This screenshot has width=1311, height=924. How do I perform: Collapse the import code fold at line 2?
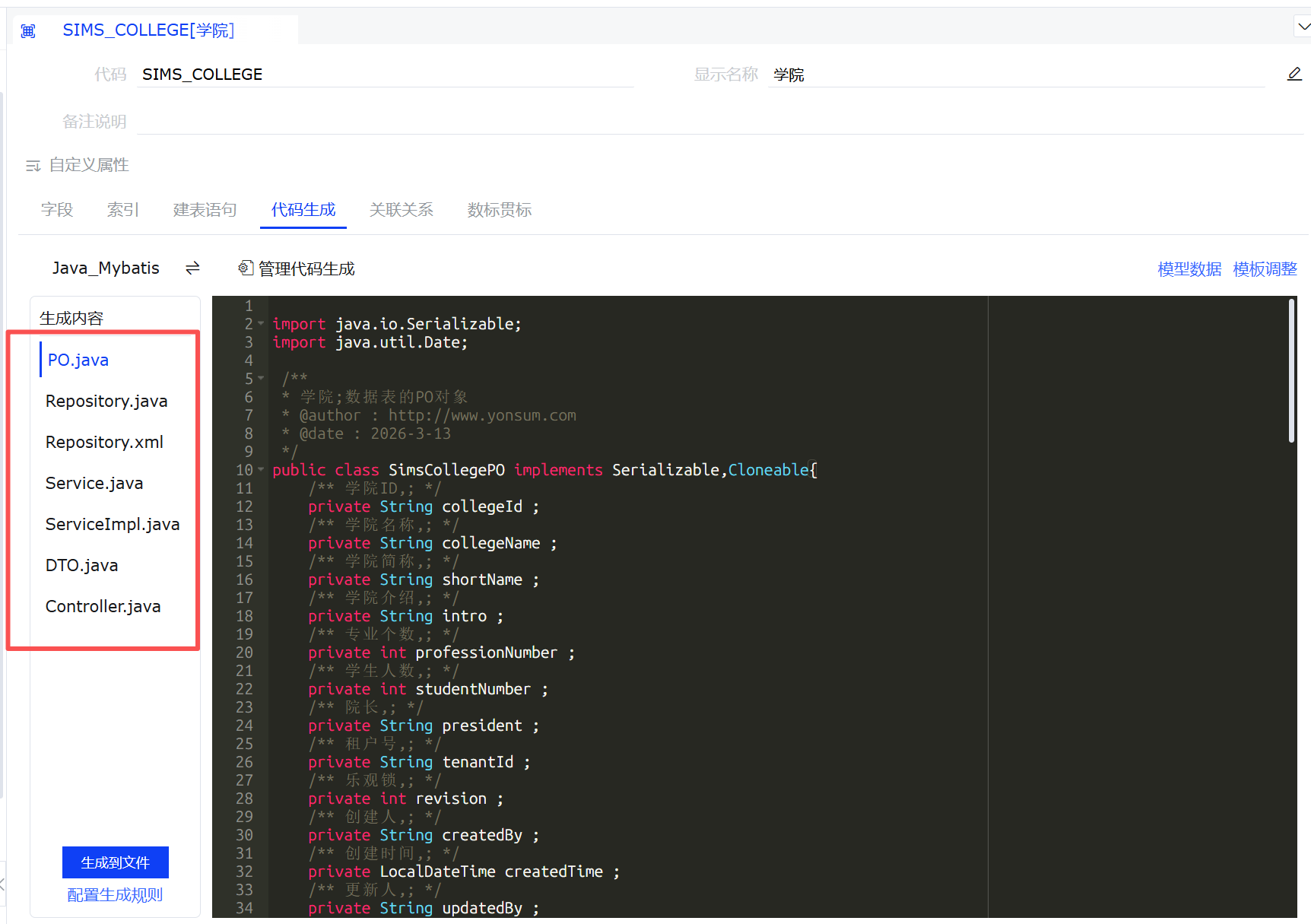261,323
